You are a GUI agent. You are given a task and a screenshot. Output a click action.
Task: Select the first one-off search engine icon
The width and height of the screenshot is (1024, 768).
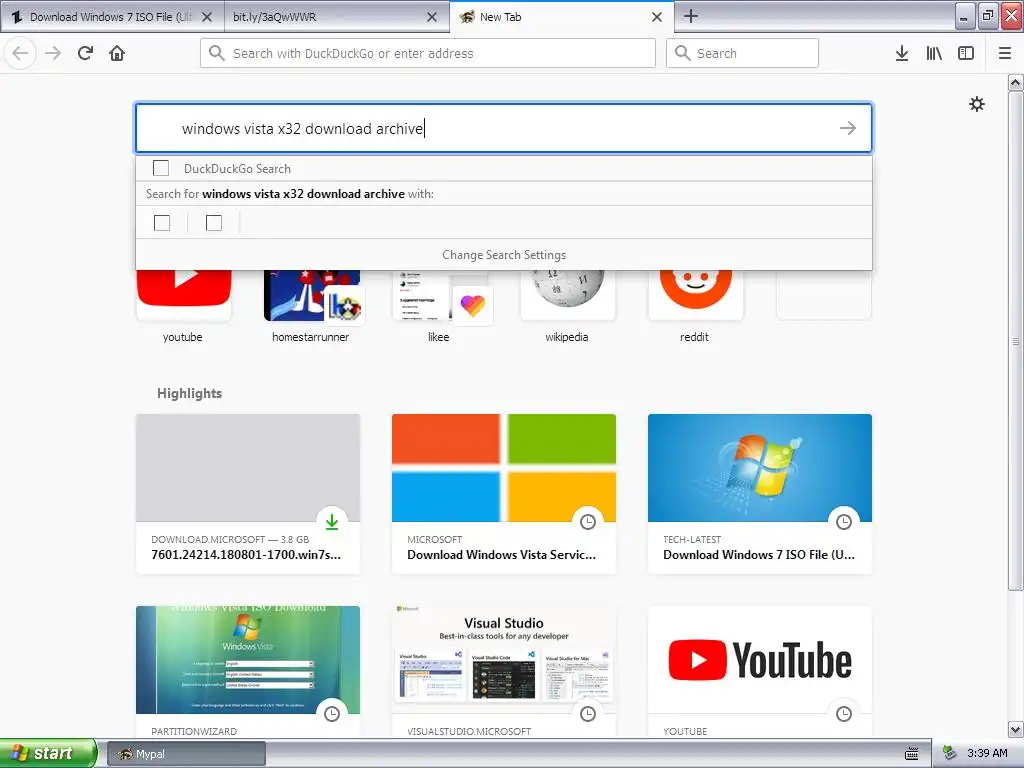[162, 223]
